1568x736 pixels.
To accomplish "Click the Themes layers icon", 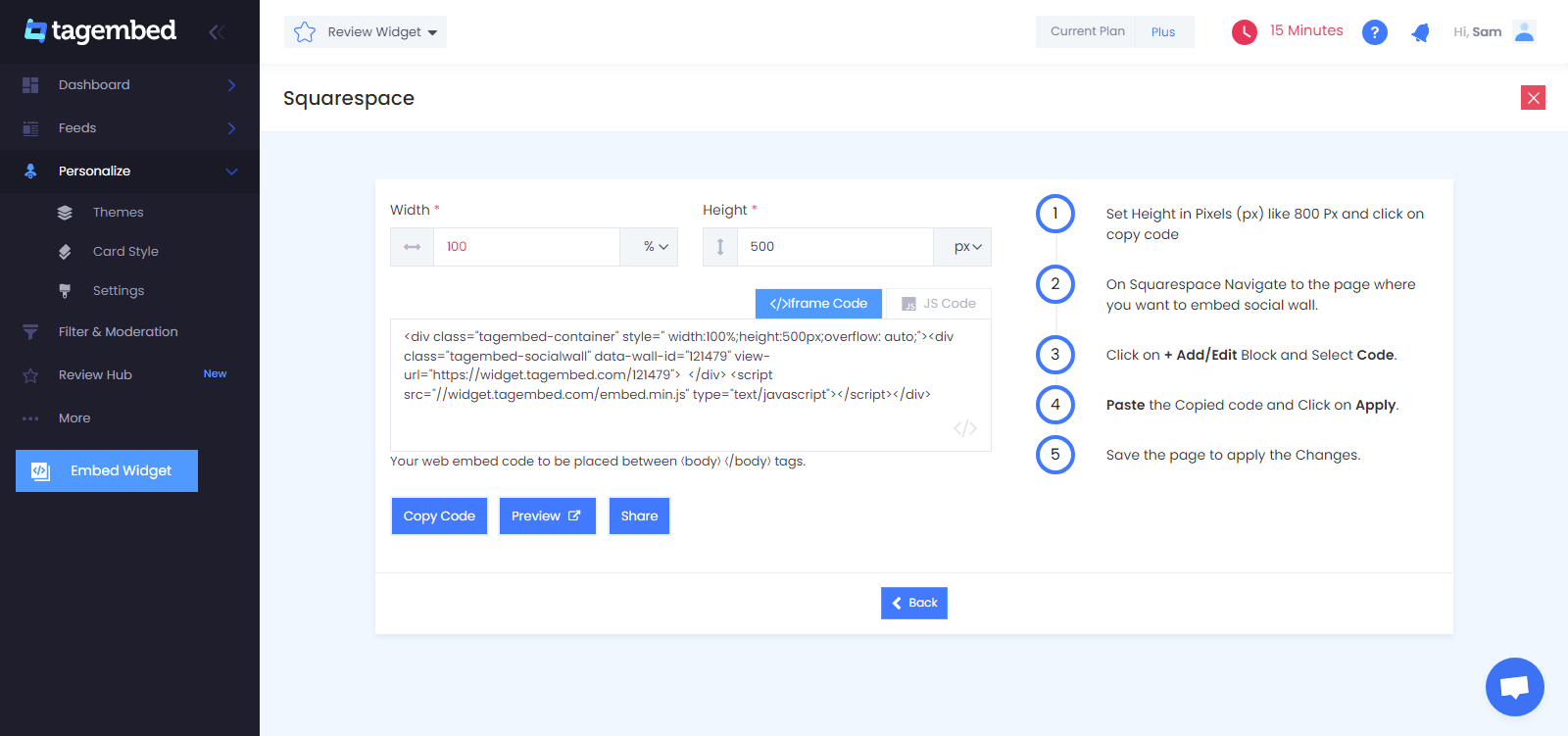I will (65, 213).
